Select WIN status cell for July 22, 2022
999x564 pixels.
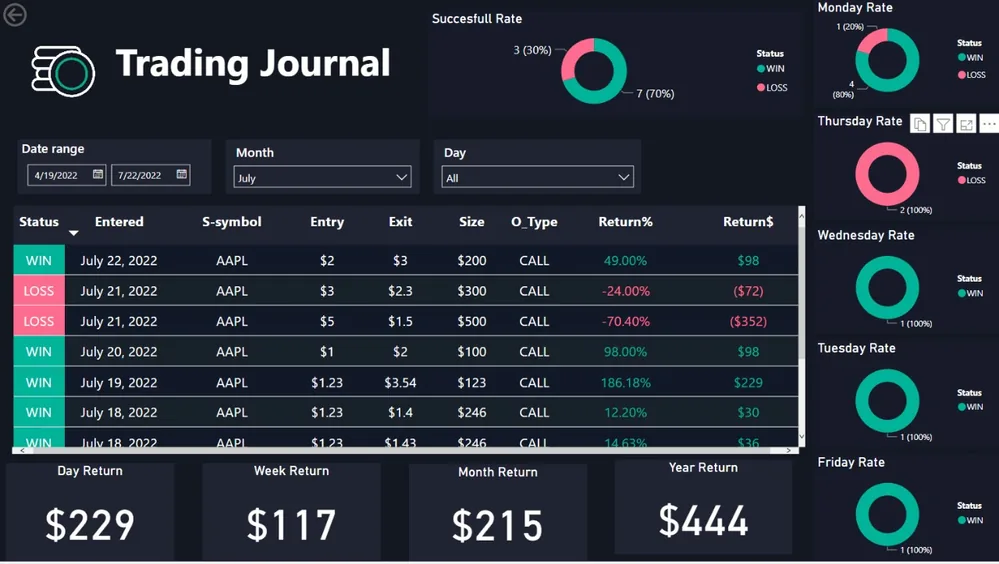[39, 260]
